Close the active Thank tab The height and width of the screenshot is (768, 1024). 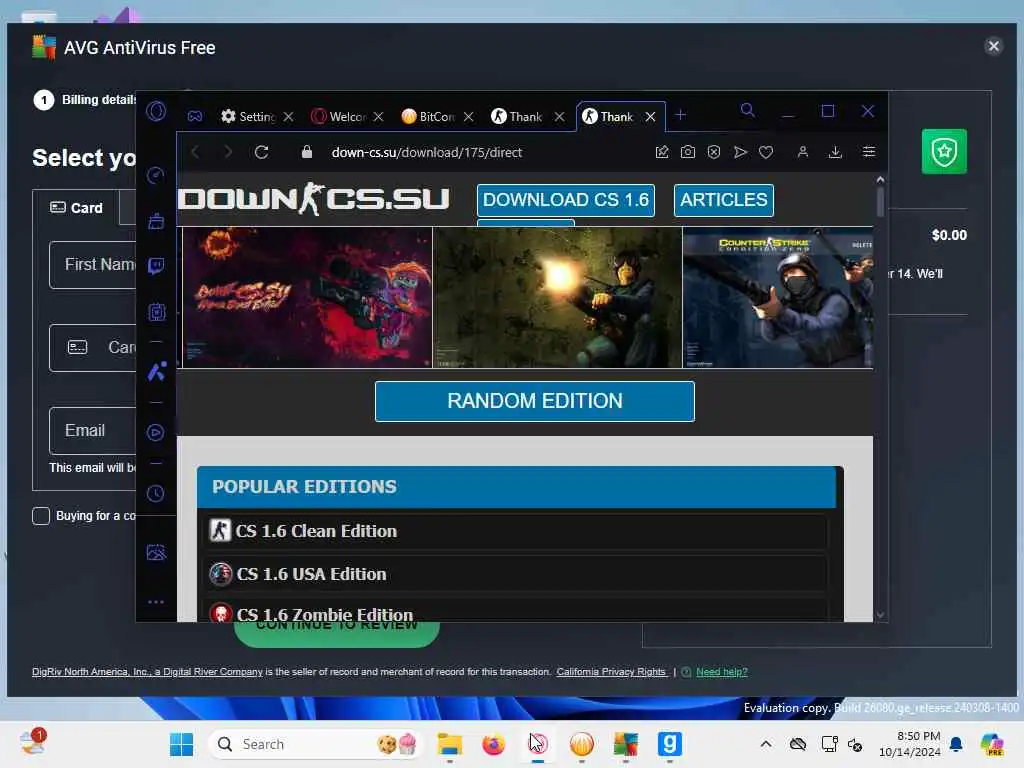[x=650, y=116]
